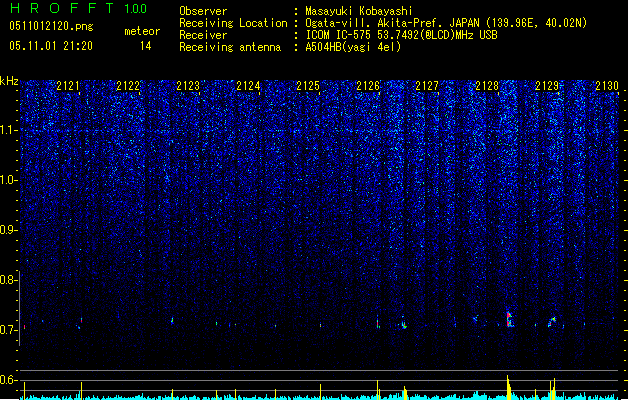The width and height of the screenshot is (629, 400).
Task: Click the tallest yellow signal peak near 2128
Action: tap(508, 387)
